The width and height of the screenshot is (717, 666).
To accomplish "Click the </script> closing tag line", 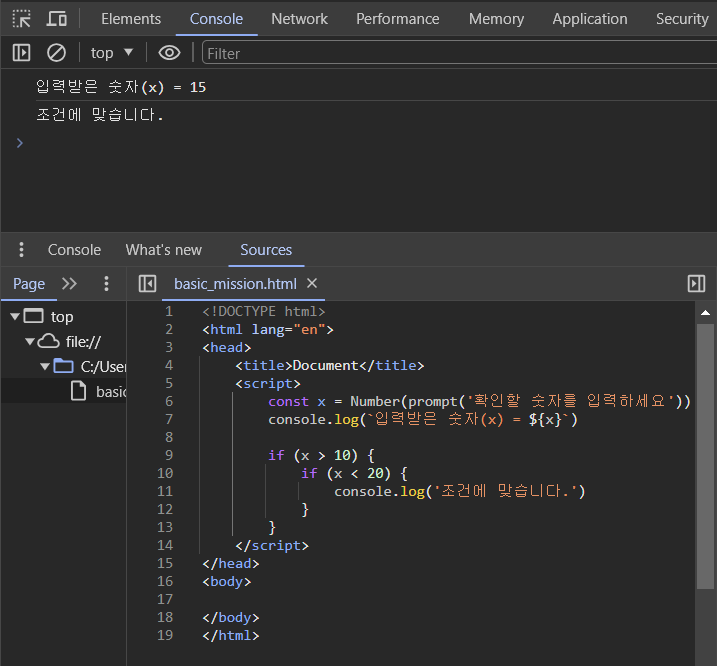I will tap(272, 545).
